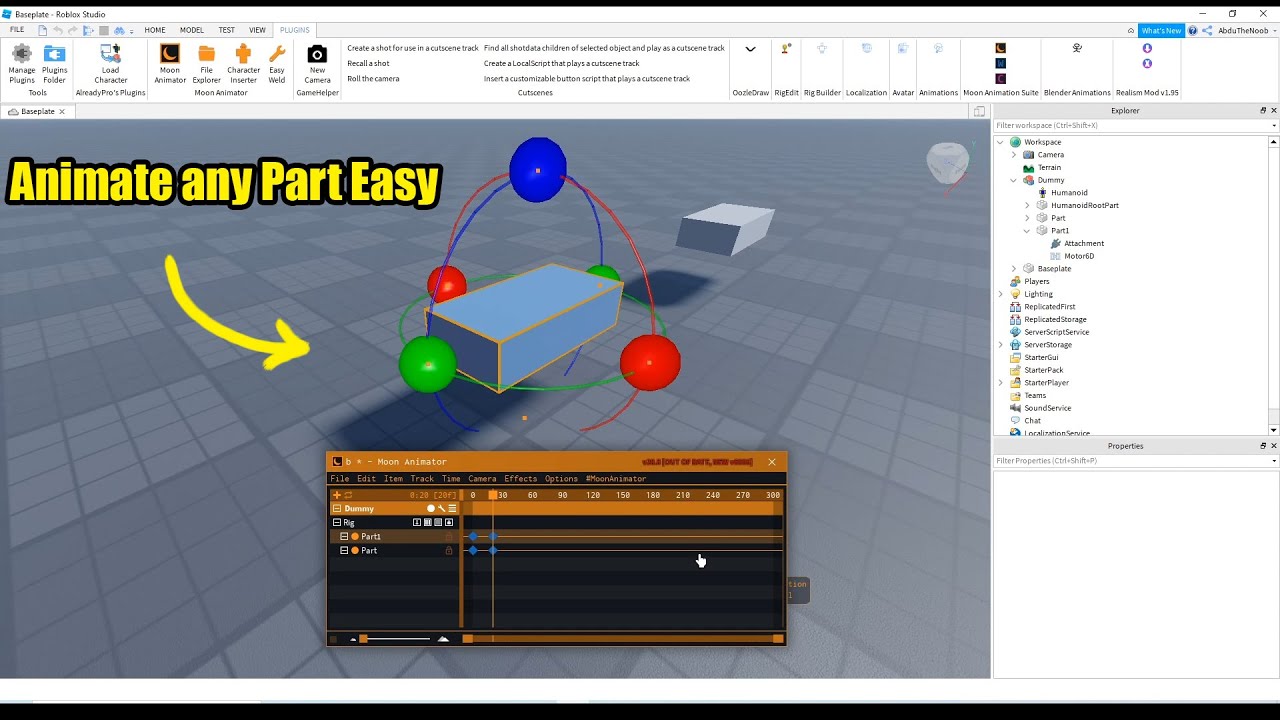Image resolution: width=1280 pixels, height=720 pixels.
Task: Create a New Camera with GameHelper
Action: (317, 64)
